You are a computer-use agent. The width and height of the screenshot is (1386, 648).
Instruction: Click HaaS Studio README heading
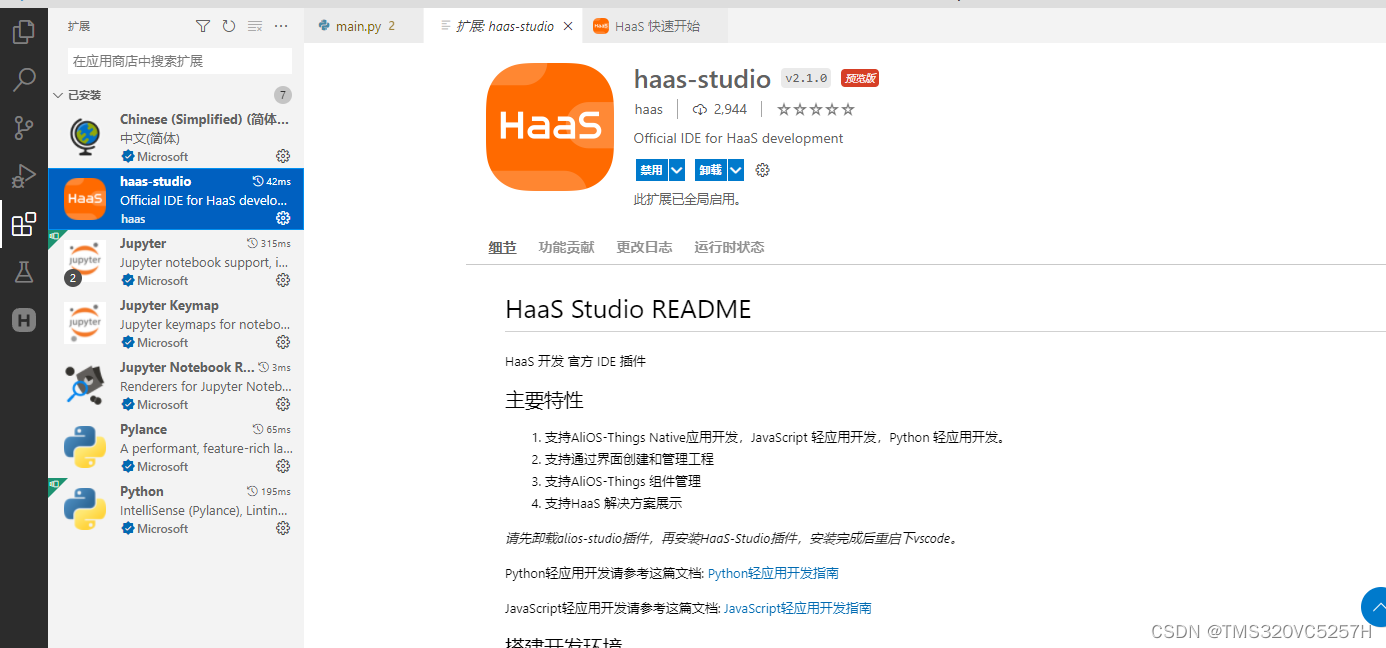628,310
